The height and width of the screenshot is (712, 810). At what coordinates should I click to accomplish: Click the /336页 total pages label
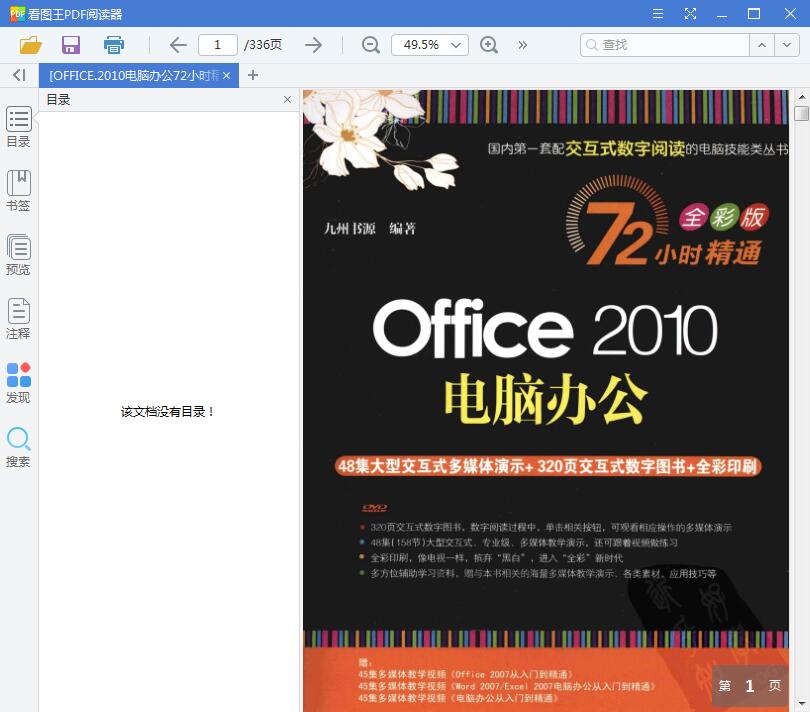[x=263, y=45]
